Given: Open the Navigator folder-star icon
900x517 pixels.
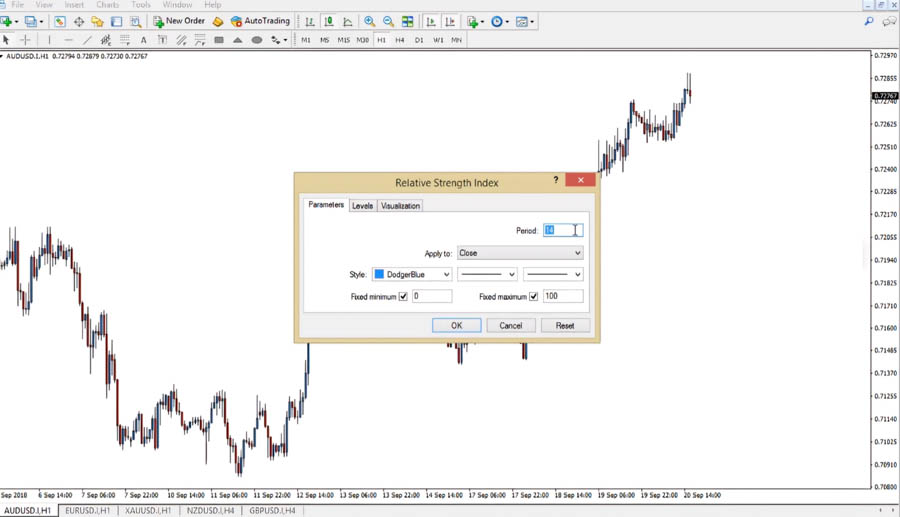Looking at the screenshot, I should coord(98,21).
